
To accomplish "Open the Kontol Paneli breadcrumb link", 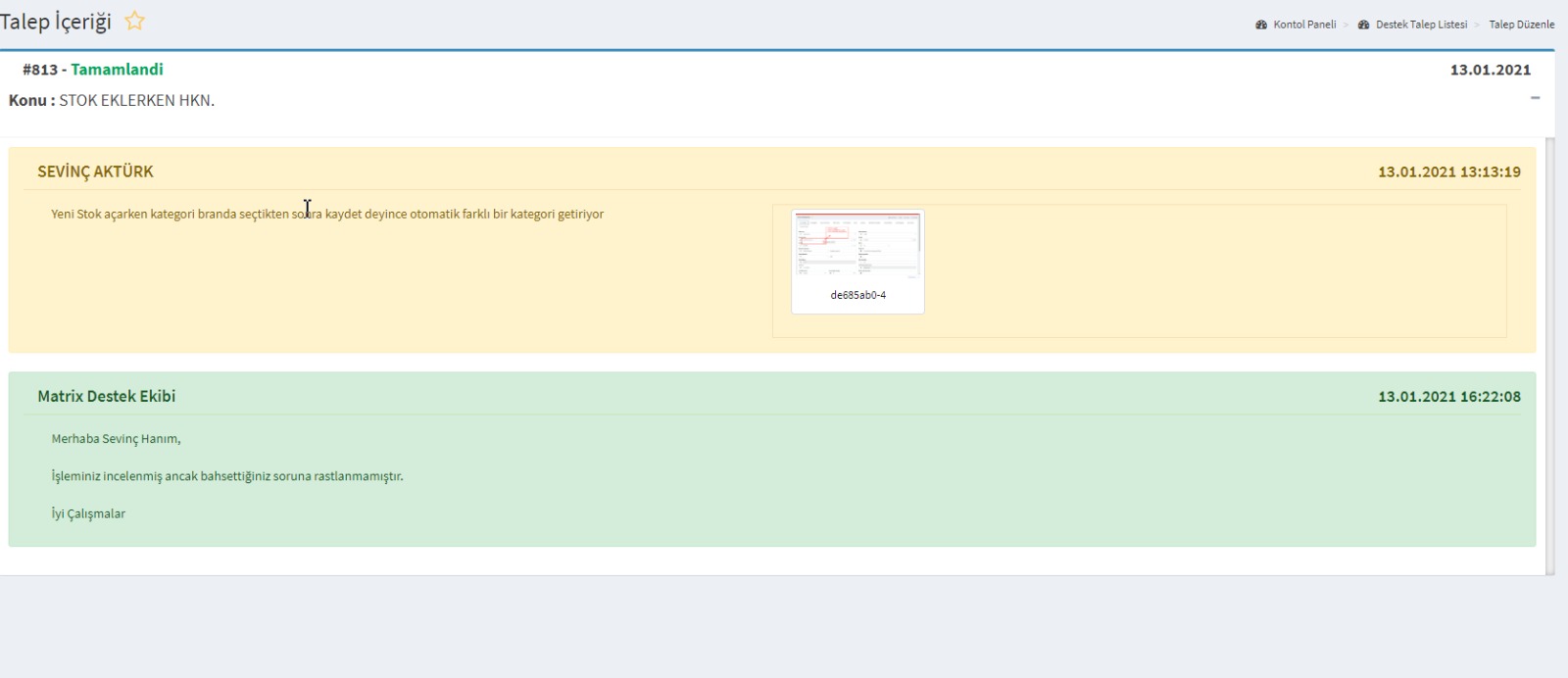I will click(1303, 24).
